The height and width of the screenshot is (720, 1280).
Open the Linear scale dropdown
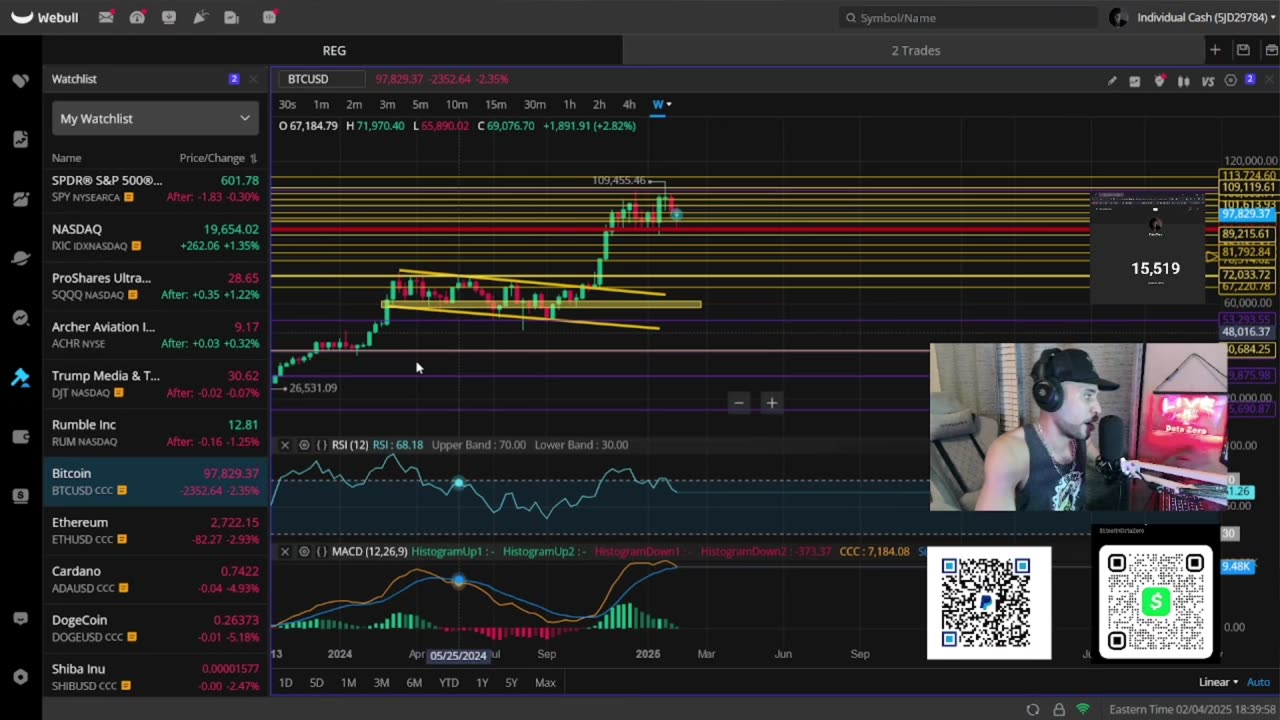(1219, 682)
